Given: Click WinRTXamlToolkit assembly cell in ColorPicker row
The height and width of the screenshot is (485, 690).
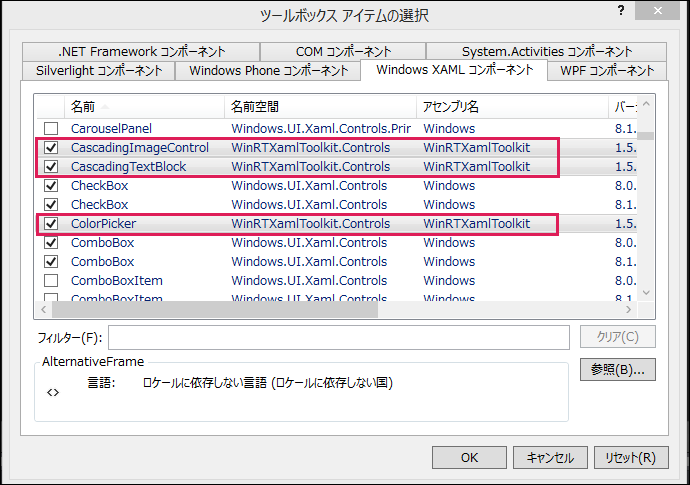Looking at the screenshot, I should pyautogui.click(x=477, y=224).
